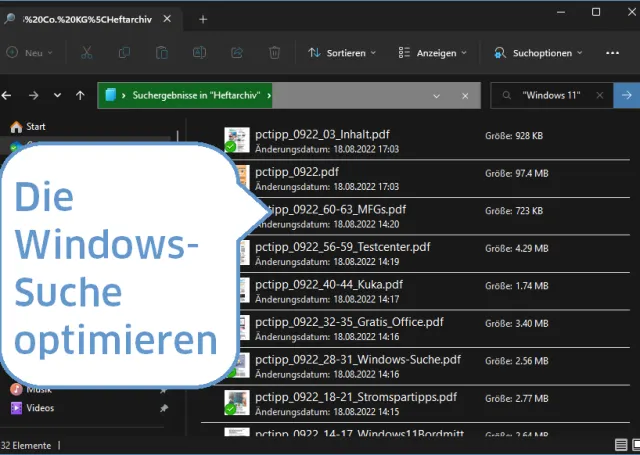
Task: Open the three-dots more options menu
Action: point(612,53)
